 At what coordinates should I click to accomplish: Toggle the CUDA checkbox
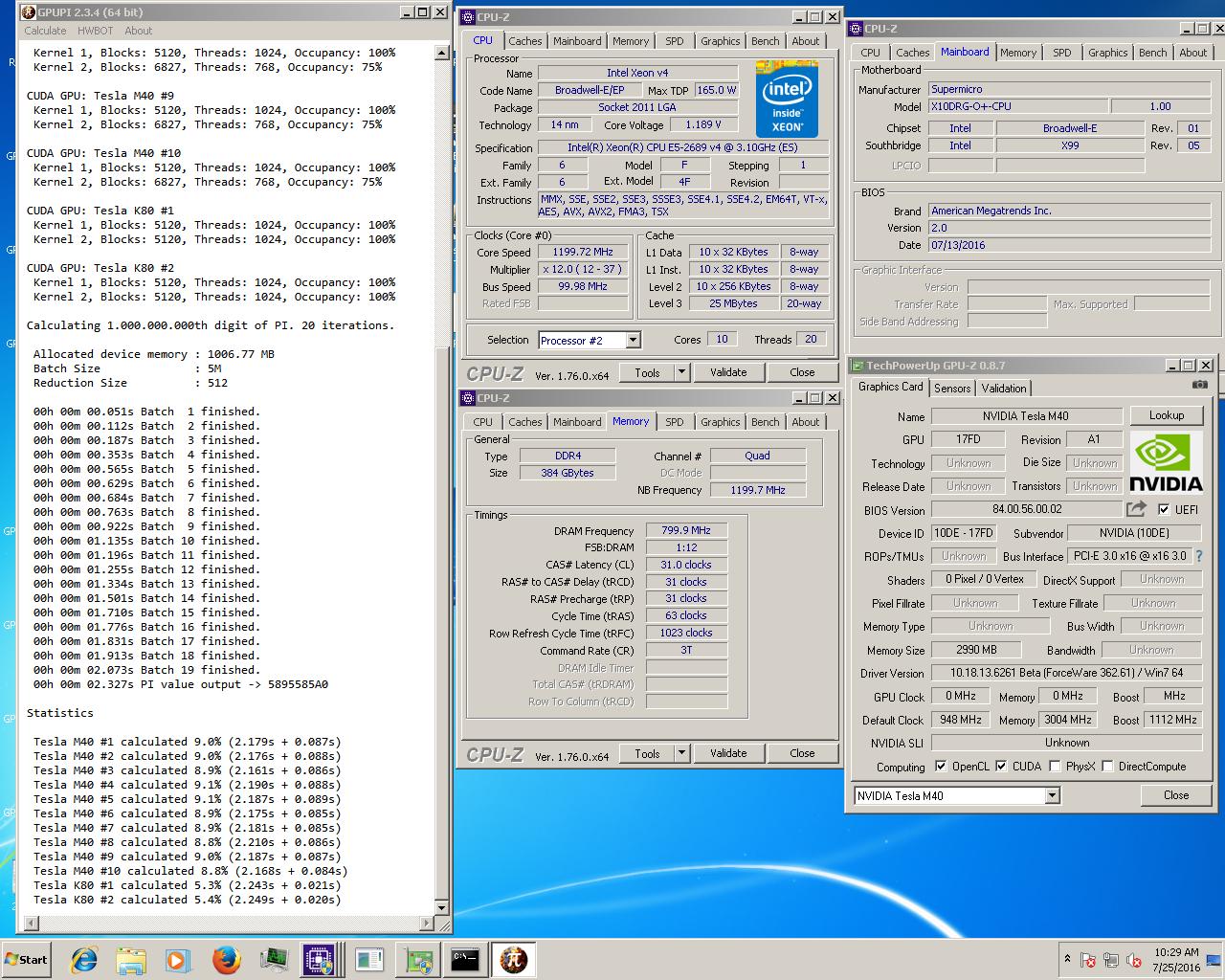[1001, 766]
